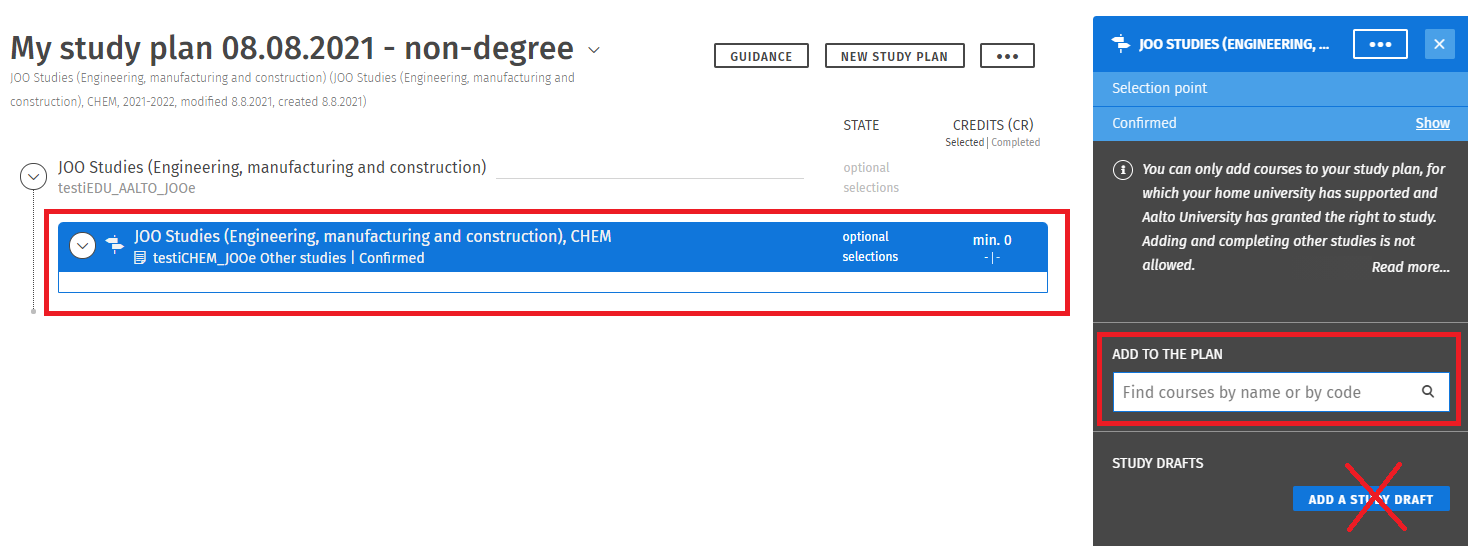Collapse the highlighted JOO Studies CHEM row
The width and height of the screenshot is (1468, 546).
(x=82, y=246)
